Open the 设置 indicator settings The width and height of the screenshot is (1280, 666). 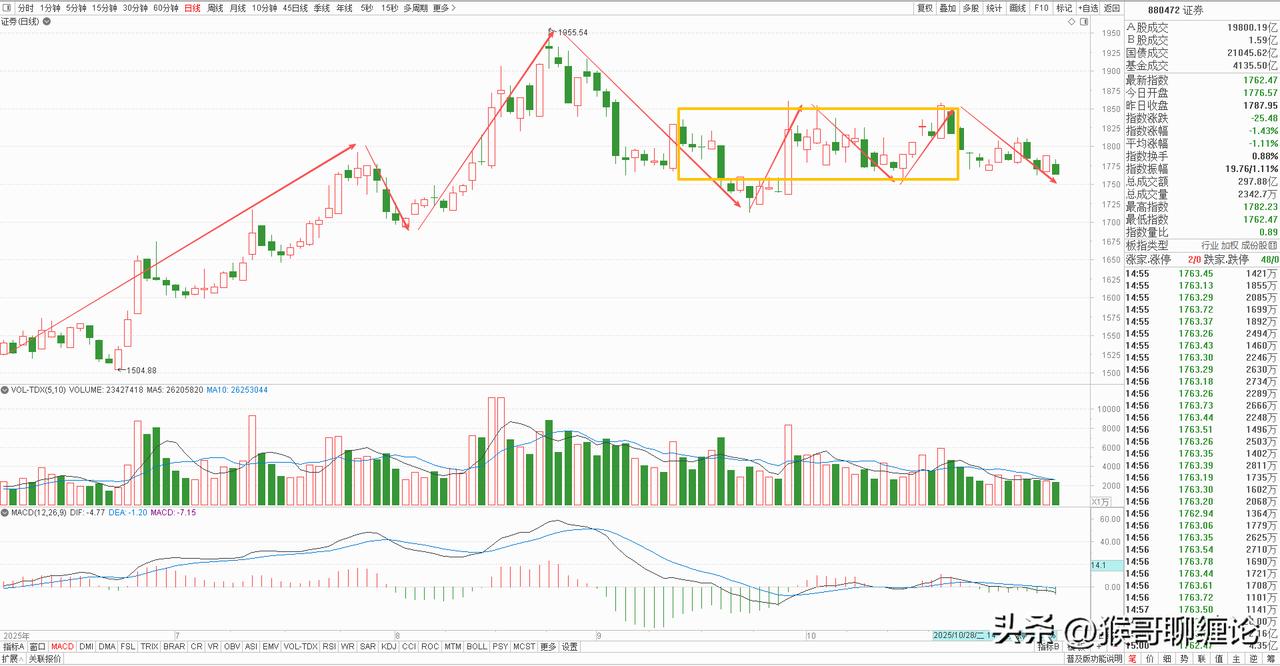point(570,646)
